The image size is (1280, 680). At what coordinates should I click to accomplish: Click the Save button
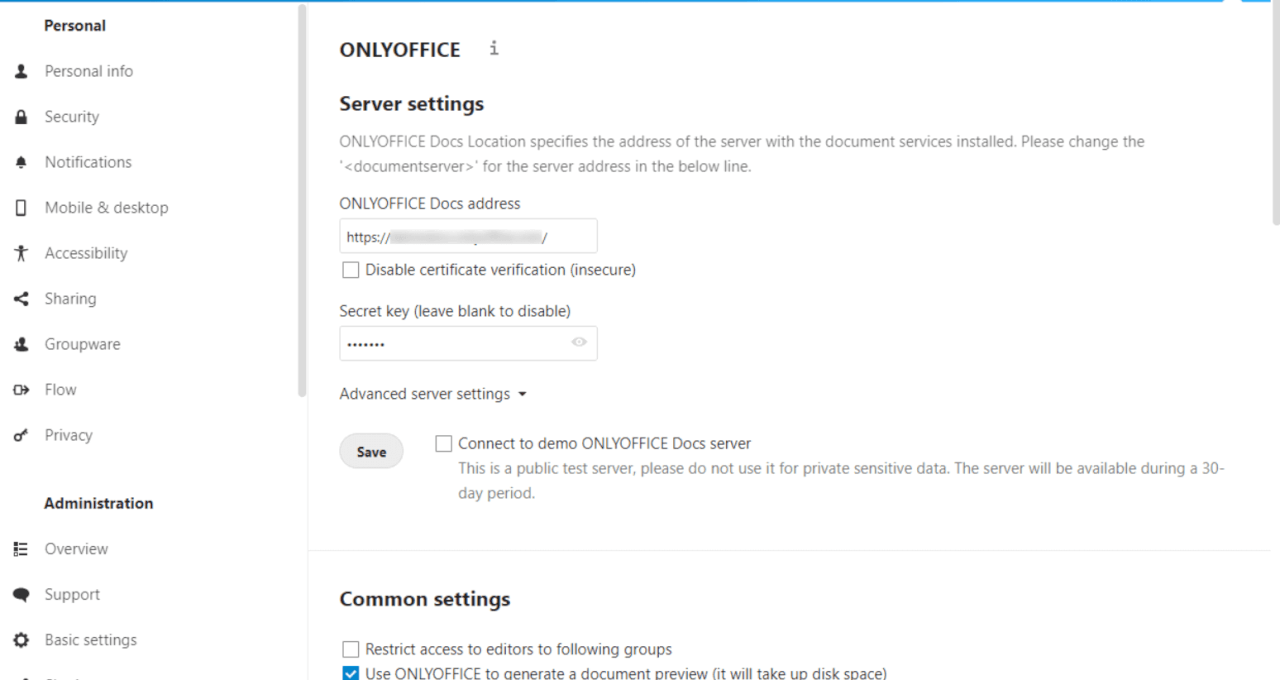[371, 451]
